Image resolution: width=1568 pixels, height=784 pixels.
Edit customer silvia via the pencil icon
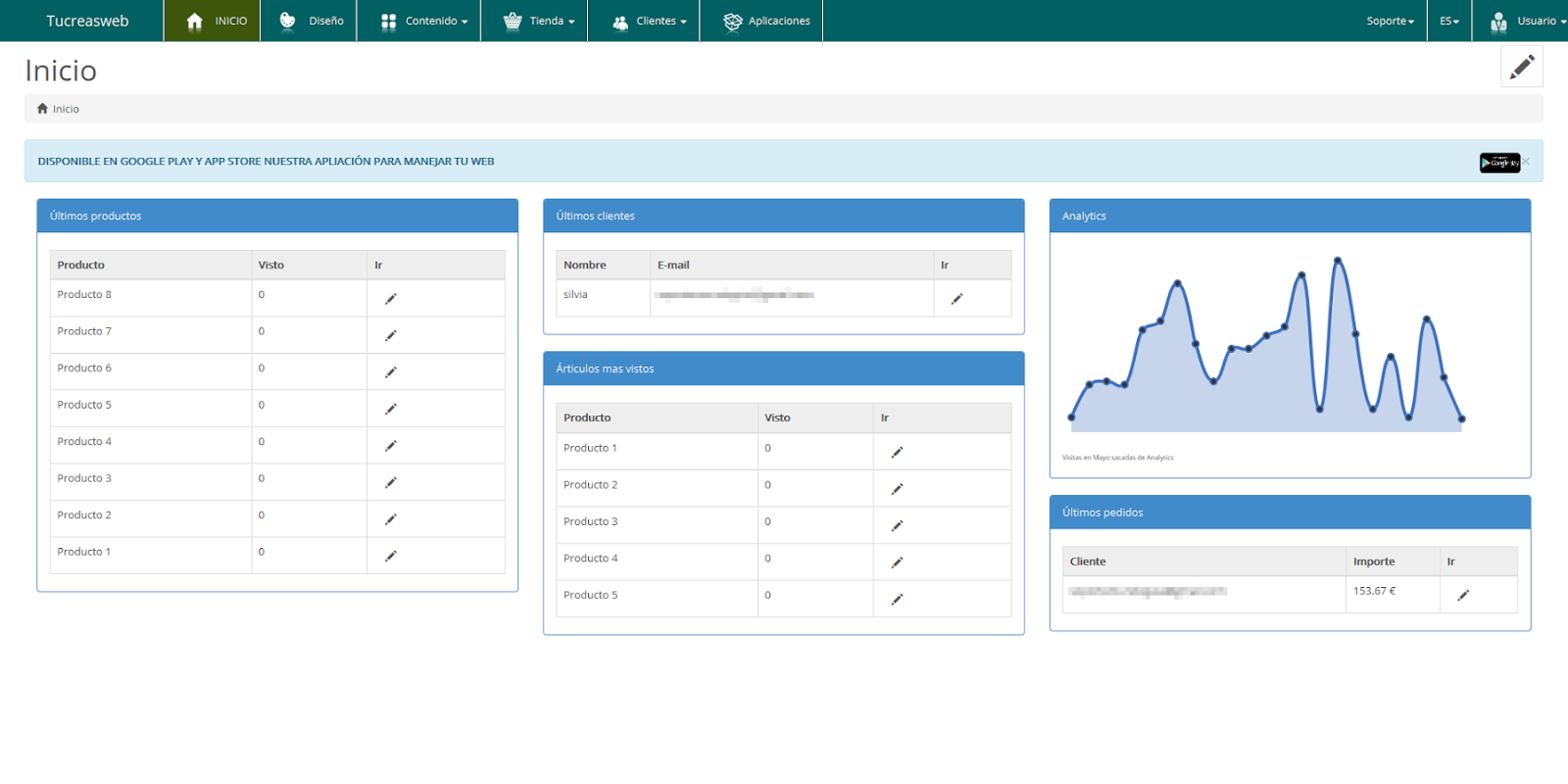pyautogui.click(x=956, y=299)
